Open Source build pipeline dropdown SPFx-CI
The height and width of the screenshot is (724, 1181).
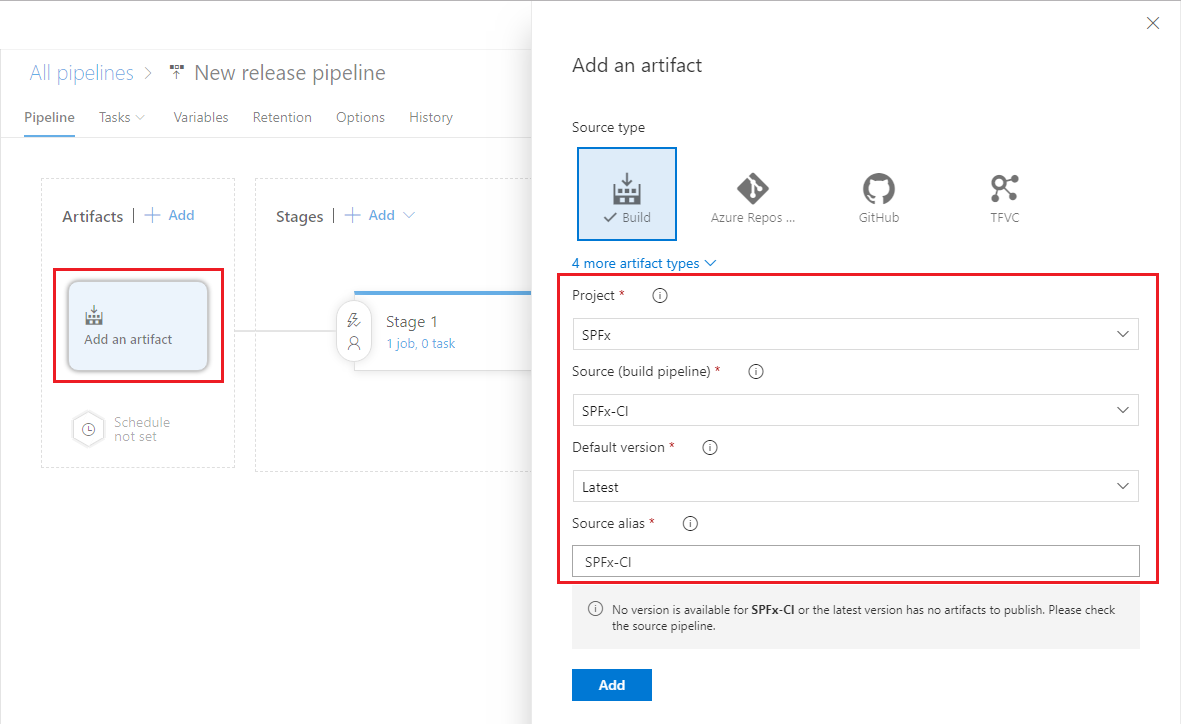point(855,410)
